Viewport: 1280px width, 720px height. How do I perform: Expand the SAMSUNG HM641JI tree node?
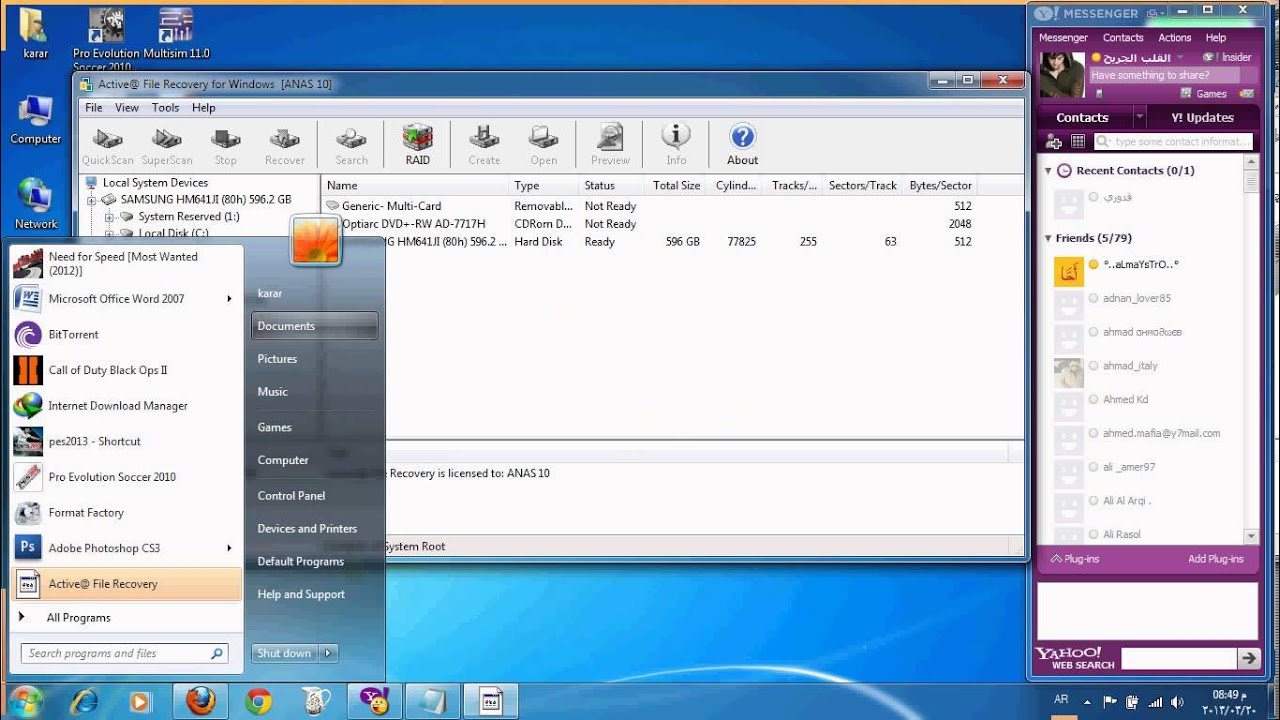[x=92, y=200]
